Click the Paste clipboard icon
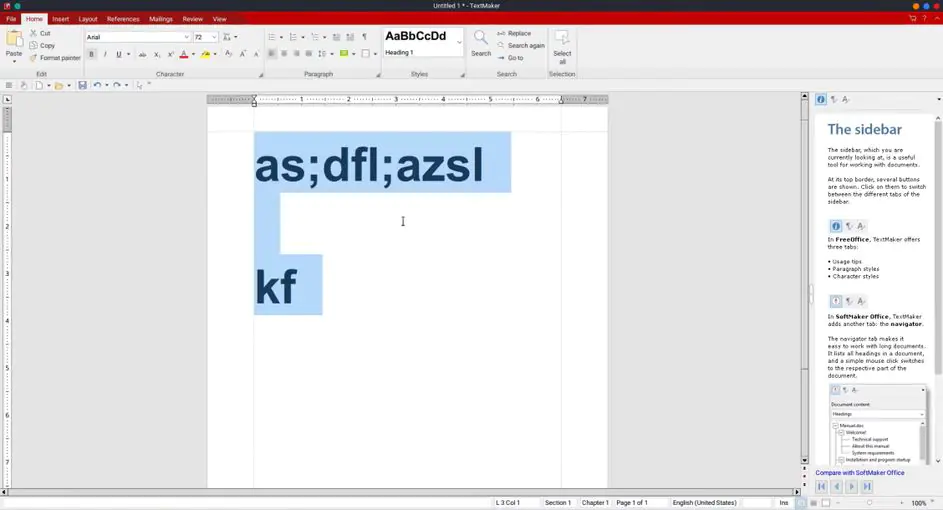The width and height of the screenshot is (943, 510). [x=14, y=39]
